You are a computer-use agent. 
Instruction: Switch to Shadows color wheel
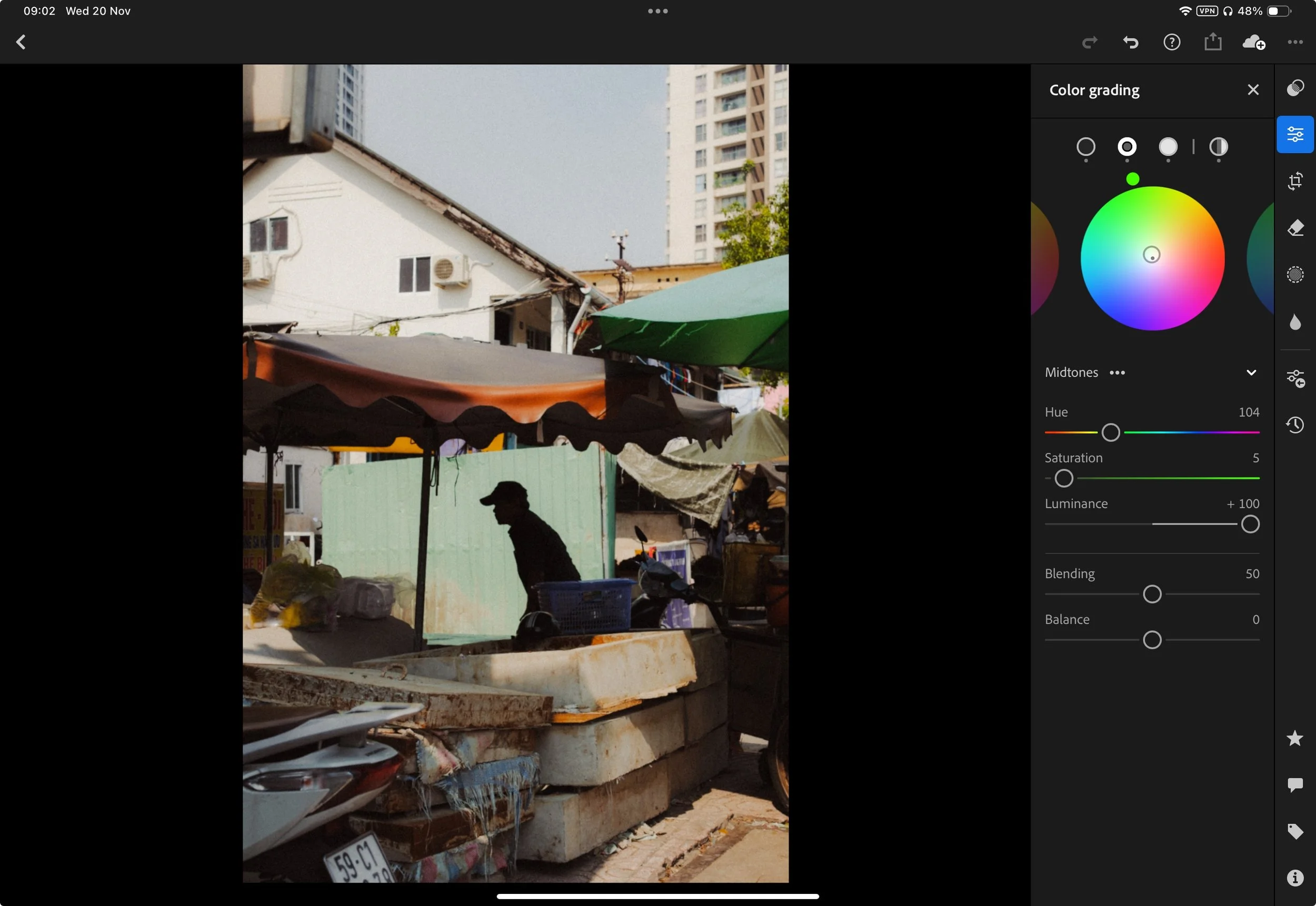point(1085,147)
